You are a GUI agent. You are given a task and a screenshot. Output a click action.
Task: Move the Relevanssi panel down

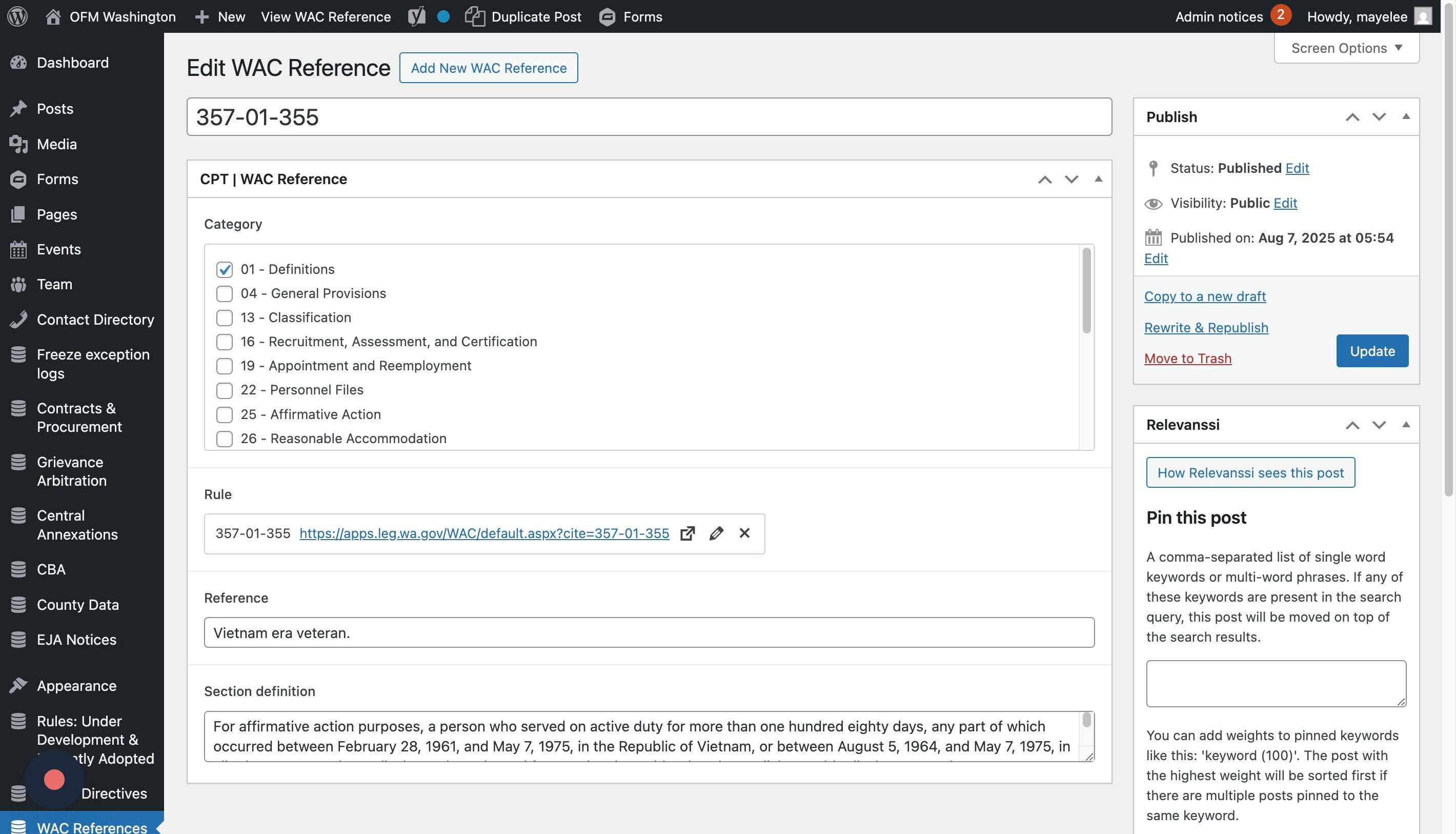pyautogui.click(x=1379, y=425)
